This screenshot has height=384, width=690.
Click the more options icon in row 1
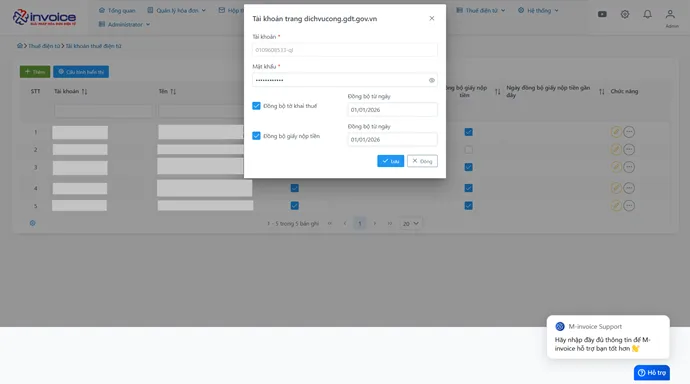coord(629,132)
